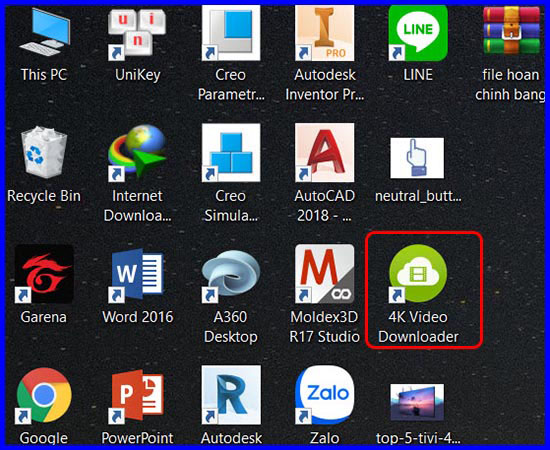Click the 'Creo Parametr...' label text
The image size is (550, 450).
(x=231, y=85)
